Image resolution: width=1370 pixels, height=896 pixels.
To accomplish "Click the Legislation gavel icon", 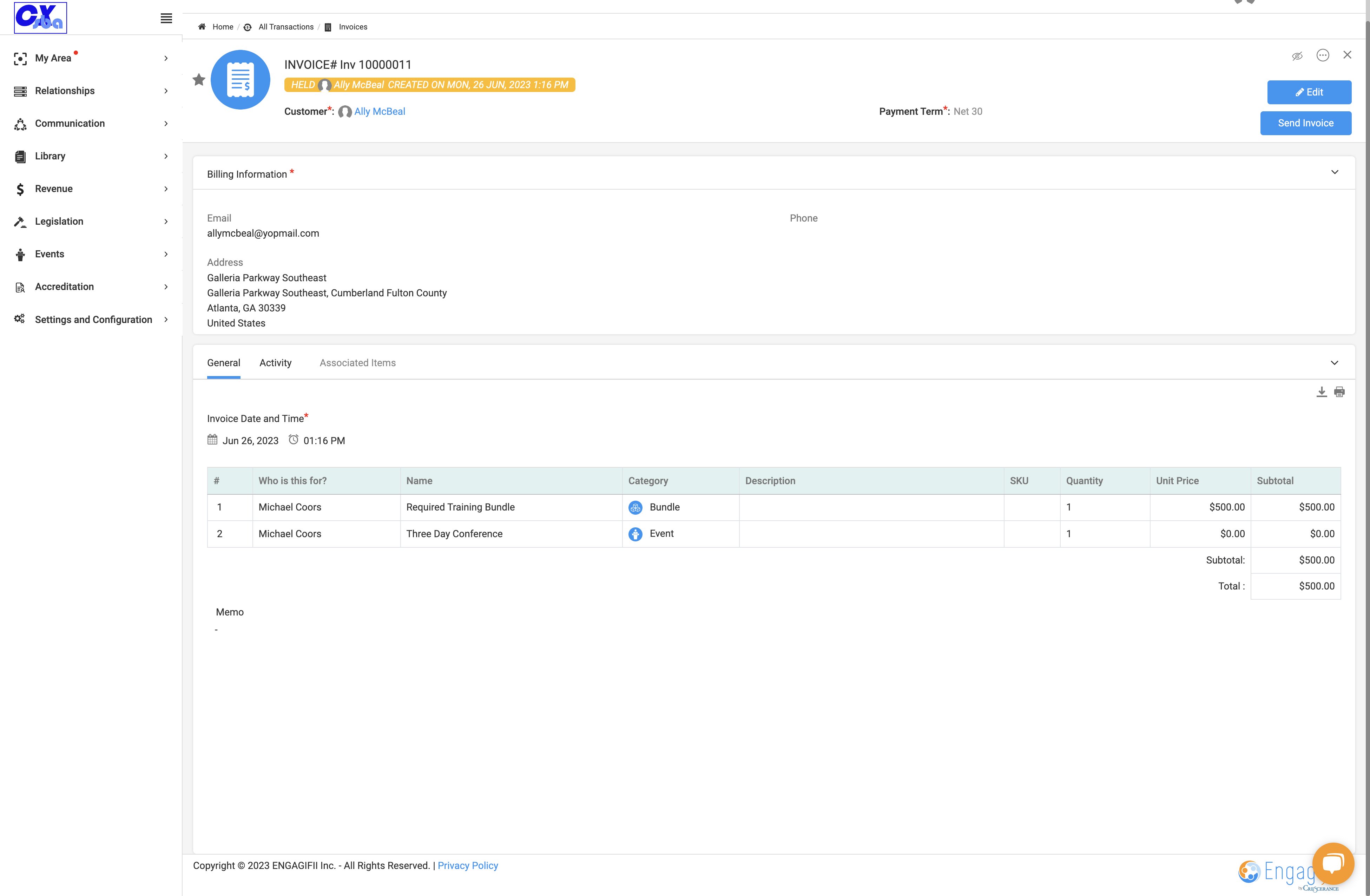I will click(x=20, y=222).
